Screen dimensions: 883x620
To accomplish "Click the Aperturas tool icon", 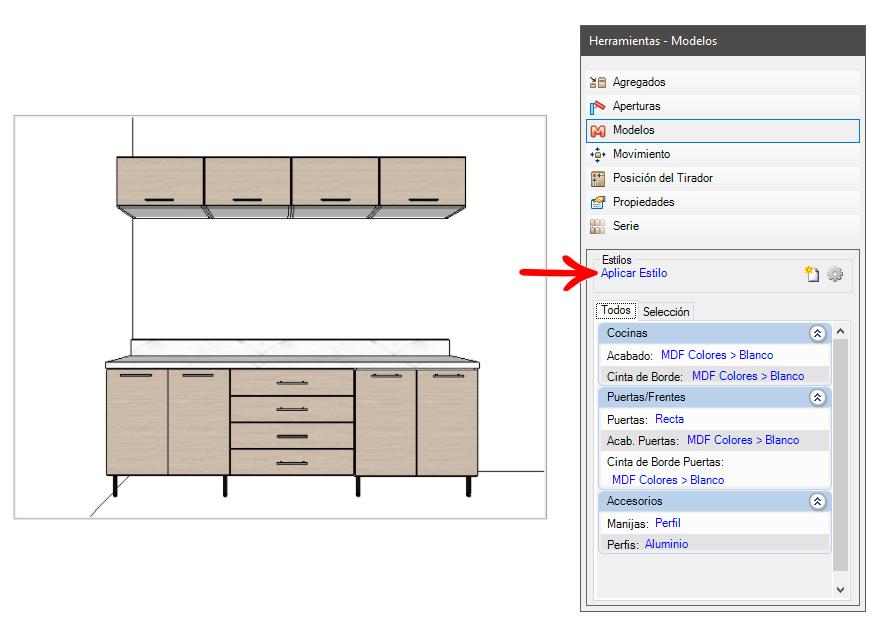I will coord(597,106).
